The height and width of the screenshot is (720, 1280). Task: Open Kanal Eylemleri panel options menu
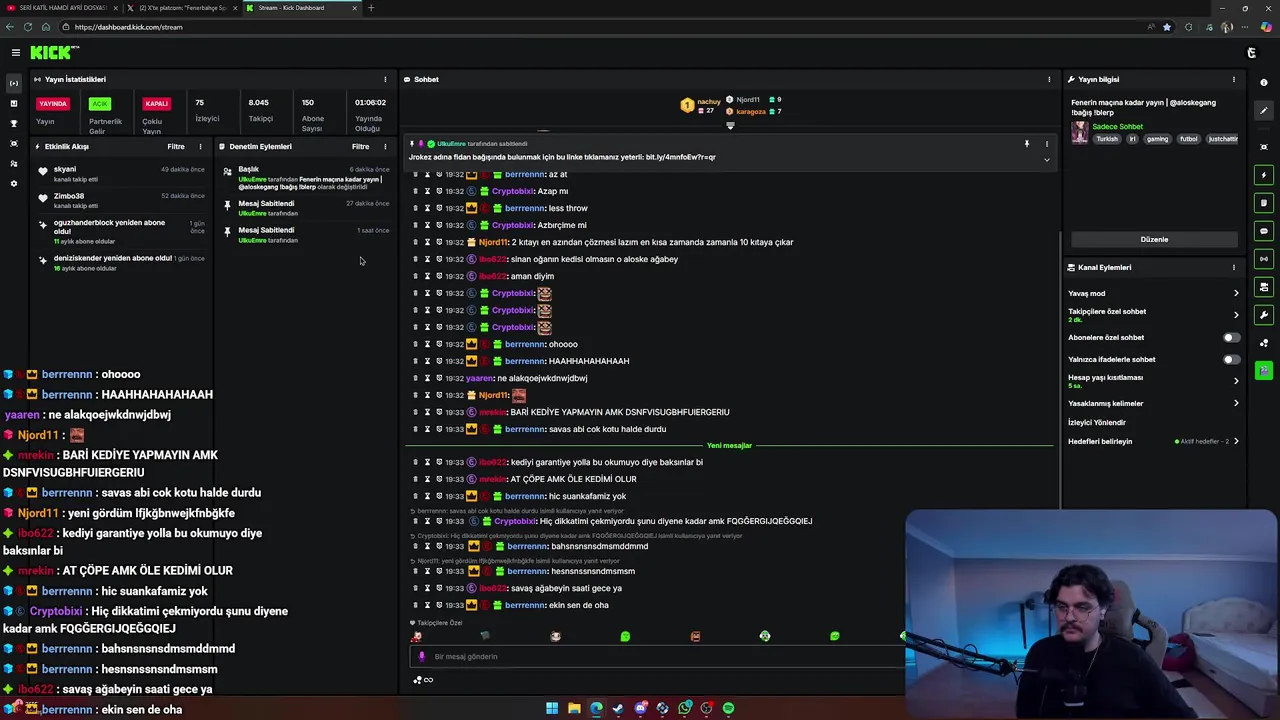coord(1233,267)
